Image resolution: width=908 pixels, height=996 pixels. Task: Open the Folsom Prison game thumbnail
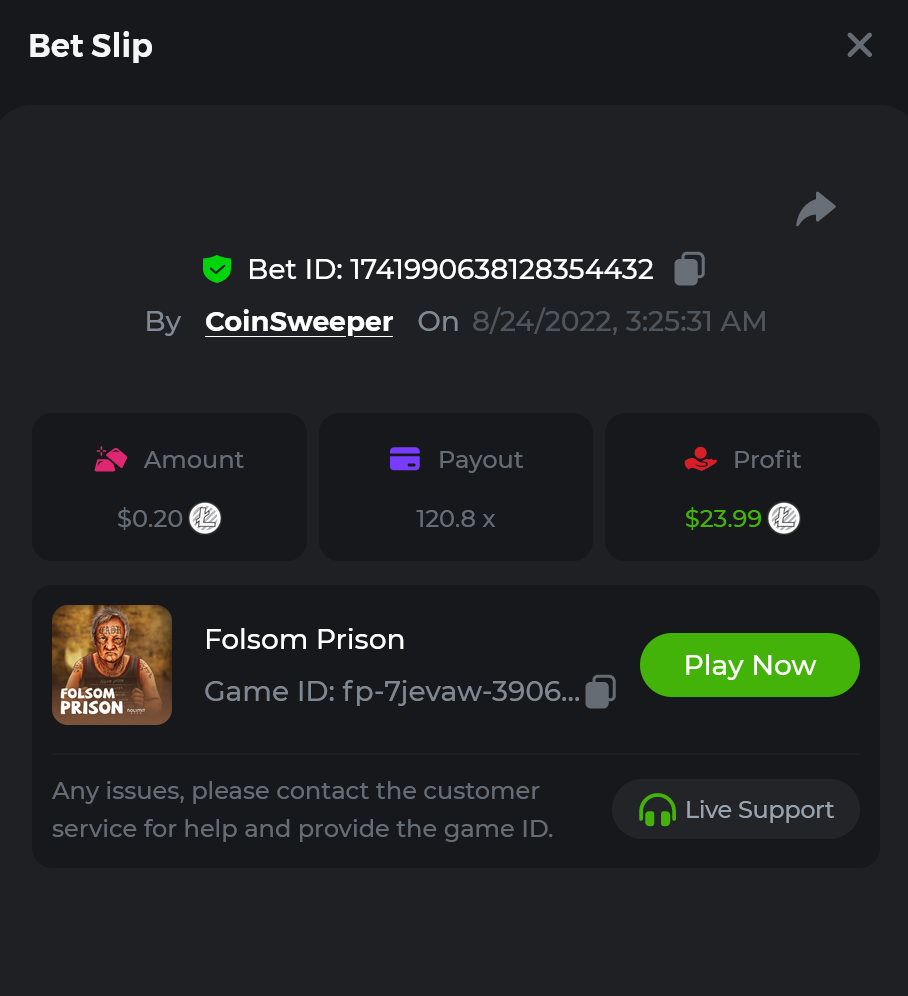click(x=112, y=665)
